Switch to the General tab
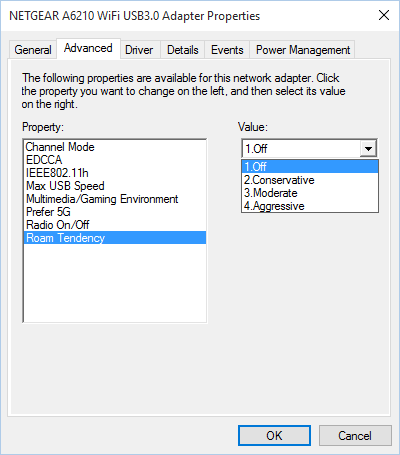 (x=33, y=50)
